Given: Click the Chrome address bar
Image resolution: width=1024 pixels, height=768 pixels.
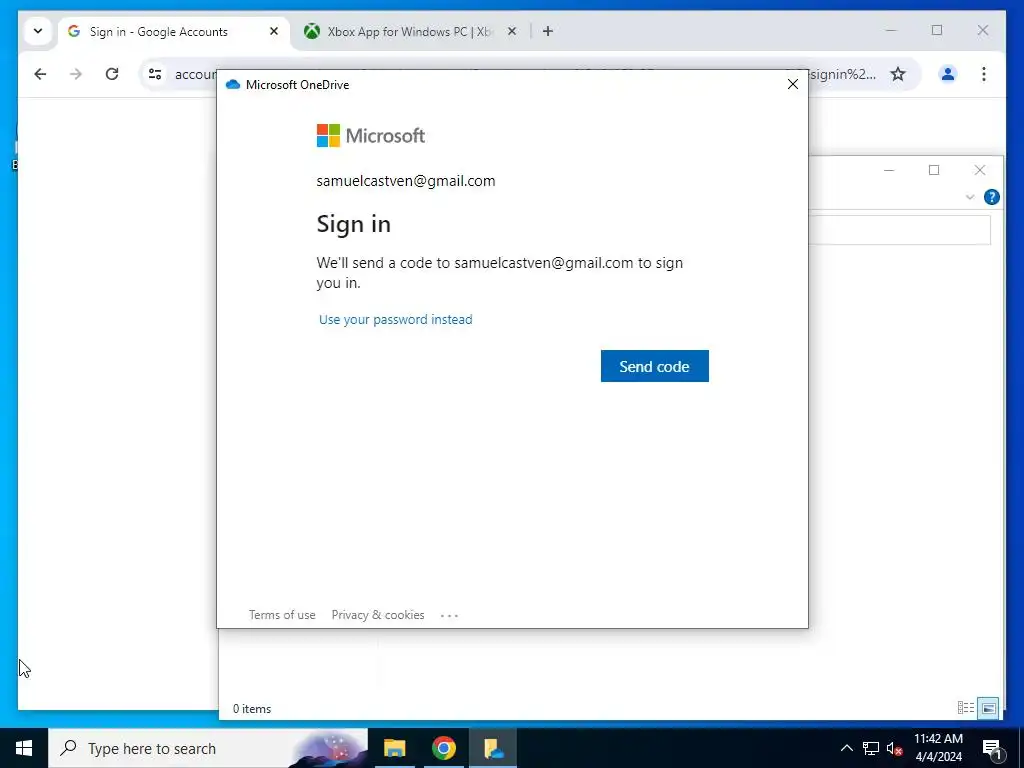Looking at the screenshot, I should [529, 74].
